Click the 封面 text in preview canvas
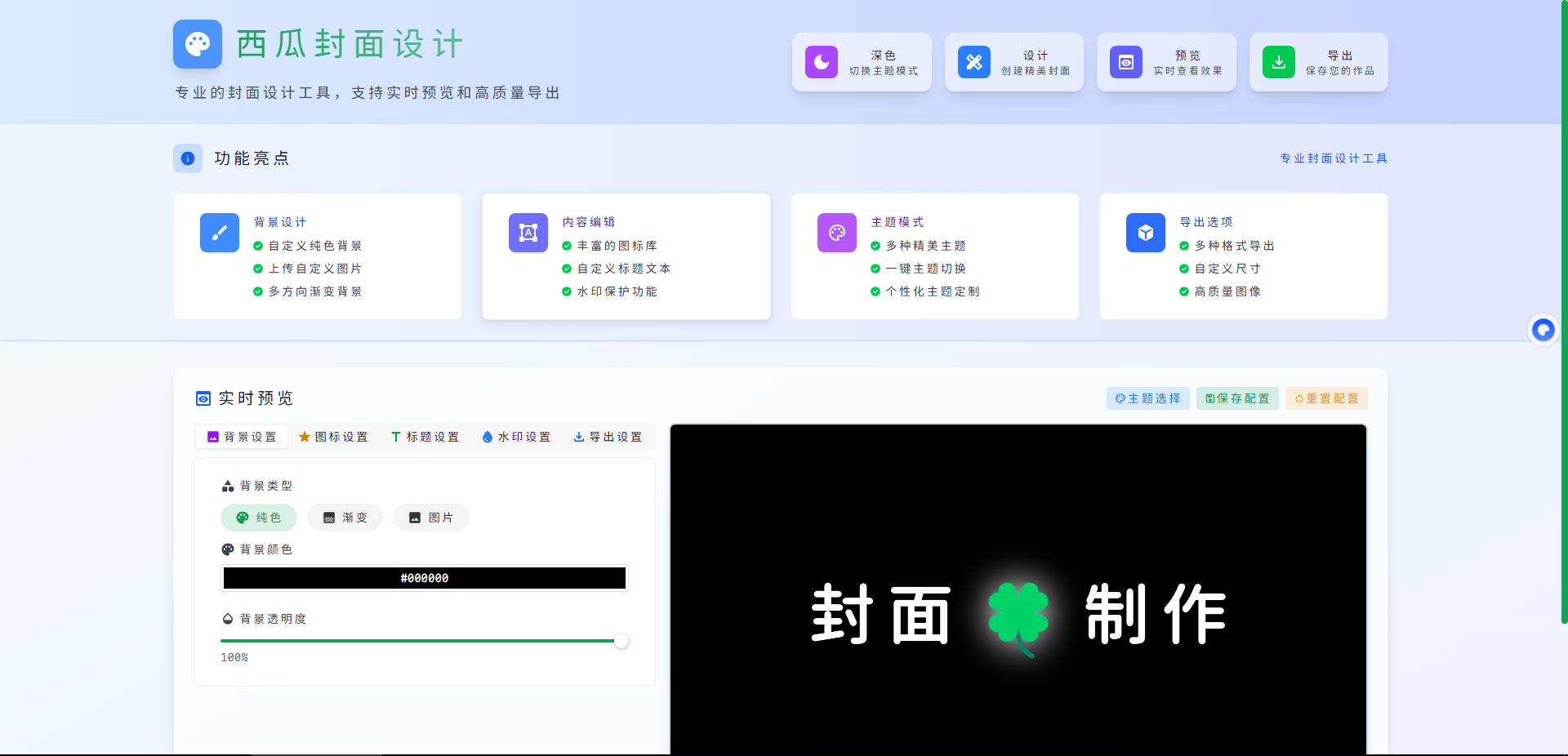Image resolution: width=1568 pixels, height=756 pixels. [881, 615]
